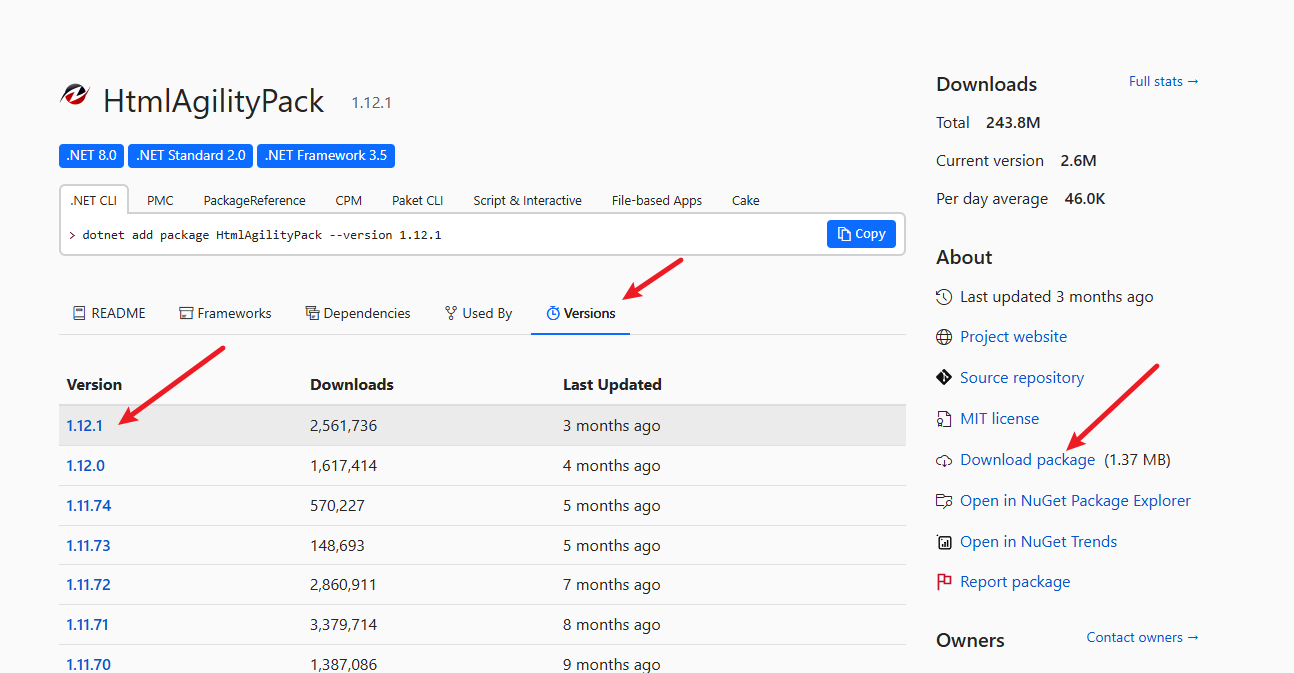The image size is (1294, 673).
Task: Click the clock icon on Versions tab
Action: point(553,313)
